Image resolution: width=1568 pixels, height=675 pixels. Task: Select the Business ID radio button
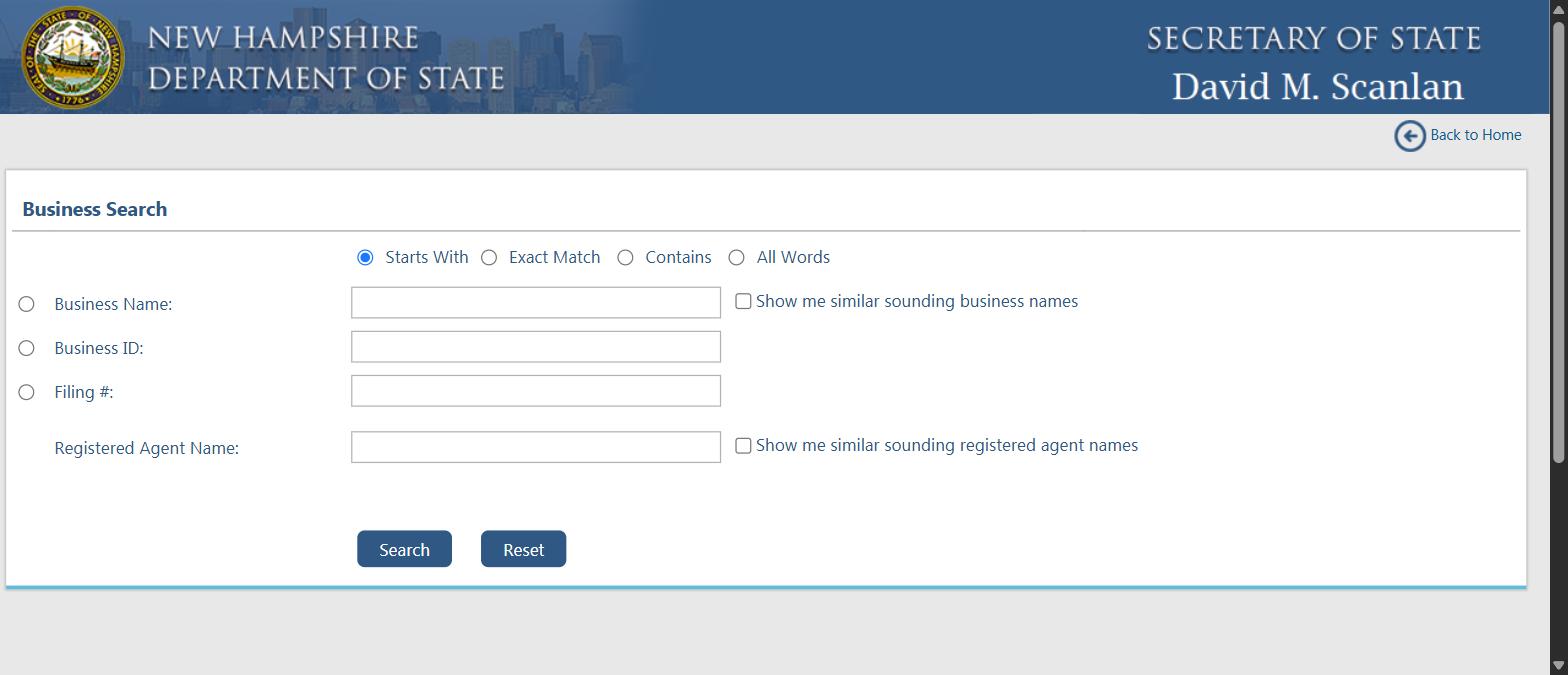[27, 348]
